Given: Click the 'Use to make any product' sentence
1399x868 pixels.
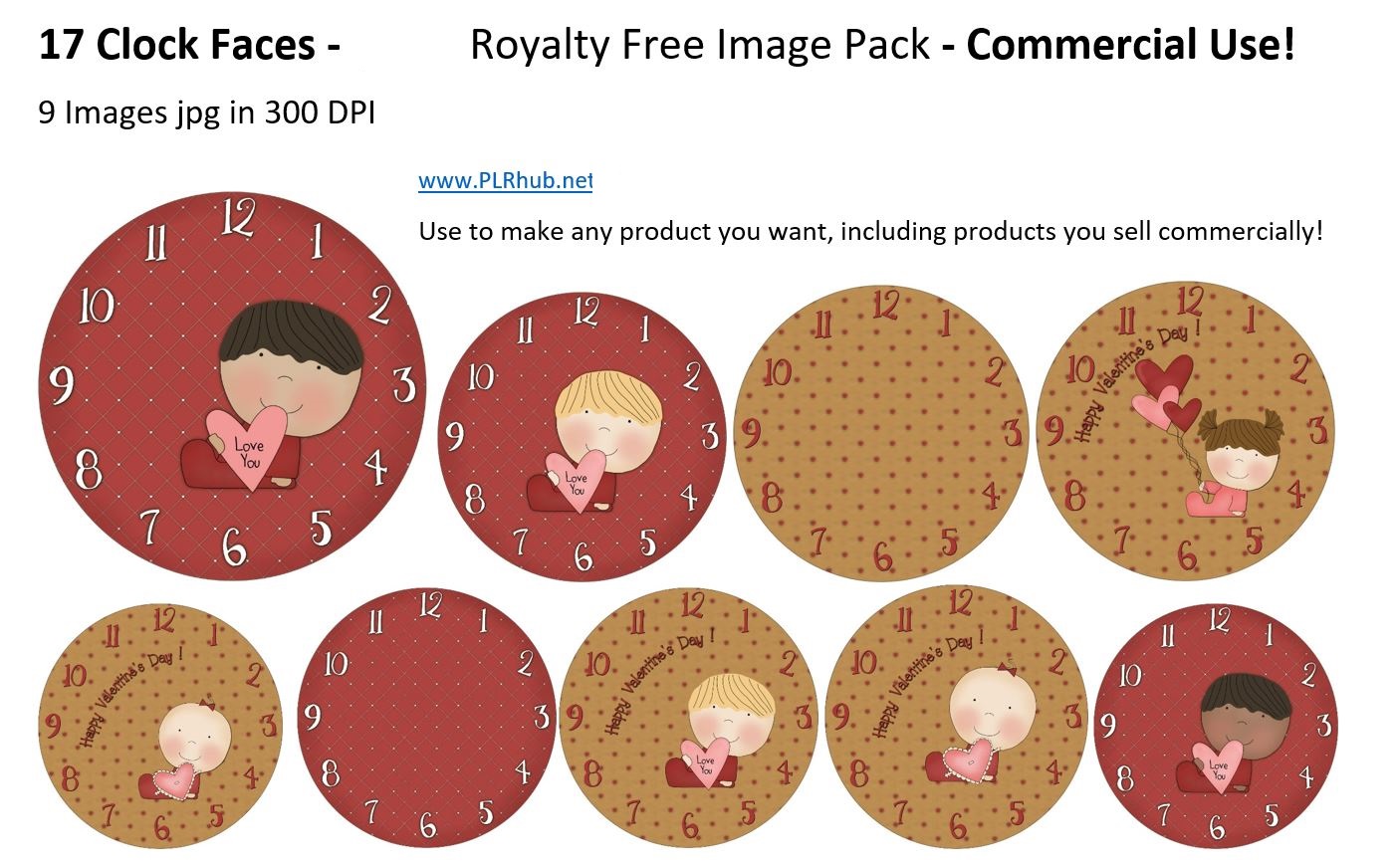Looking at the screenshot, I should pyautogui.click(x=871, y=231).
